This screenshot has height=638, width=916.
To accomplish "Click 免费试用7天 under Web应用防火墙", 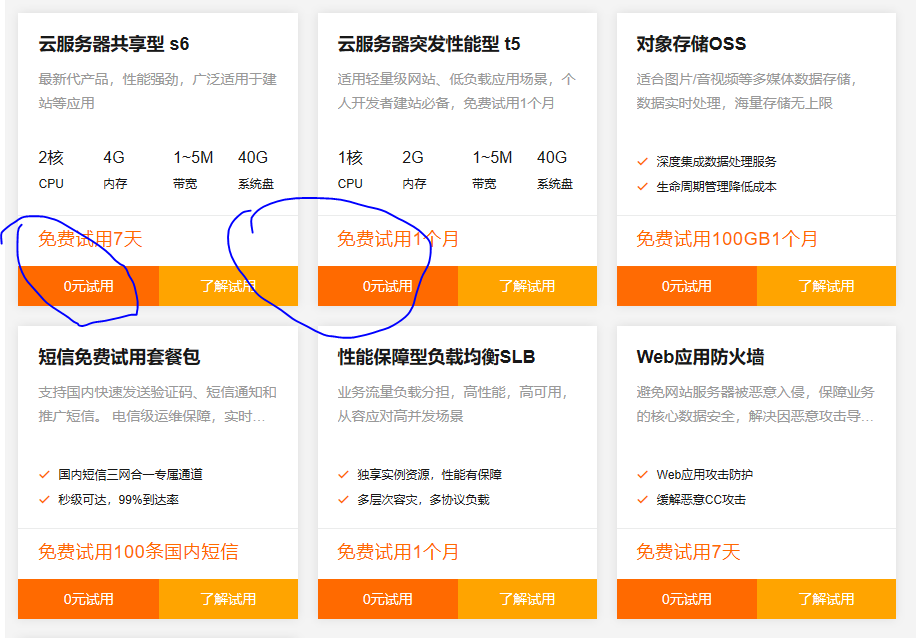I will pyautogui.click(x=688, y=552).
